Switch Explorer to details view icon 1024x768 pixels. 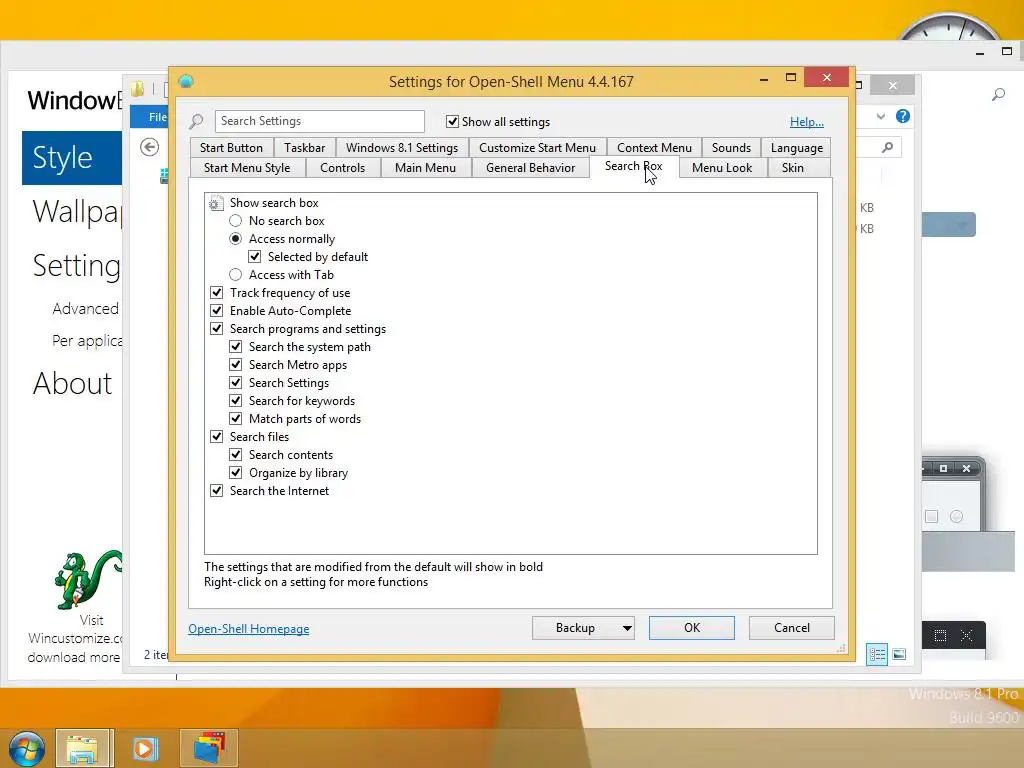877,654
